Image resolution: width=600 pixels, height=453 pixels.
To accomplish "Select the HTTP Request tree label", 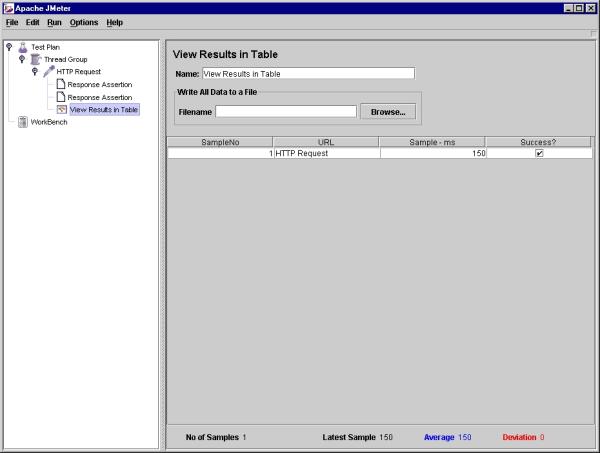I will (x=78, y=72).
